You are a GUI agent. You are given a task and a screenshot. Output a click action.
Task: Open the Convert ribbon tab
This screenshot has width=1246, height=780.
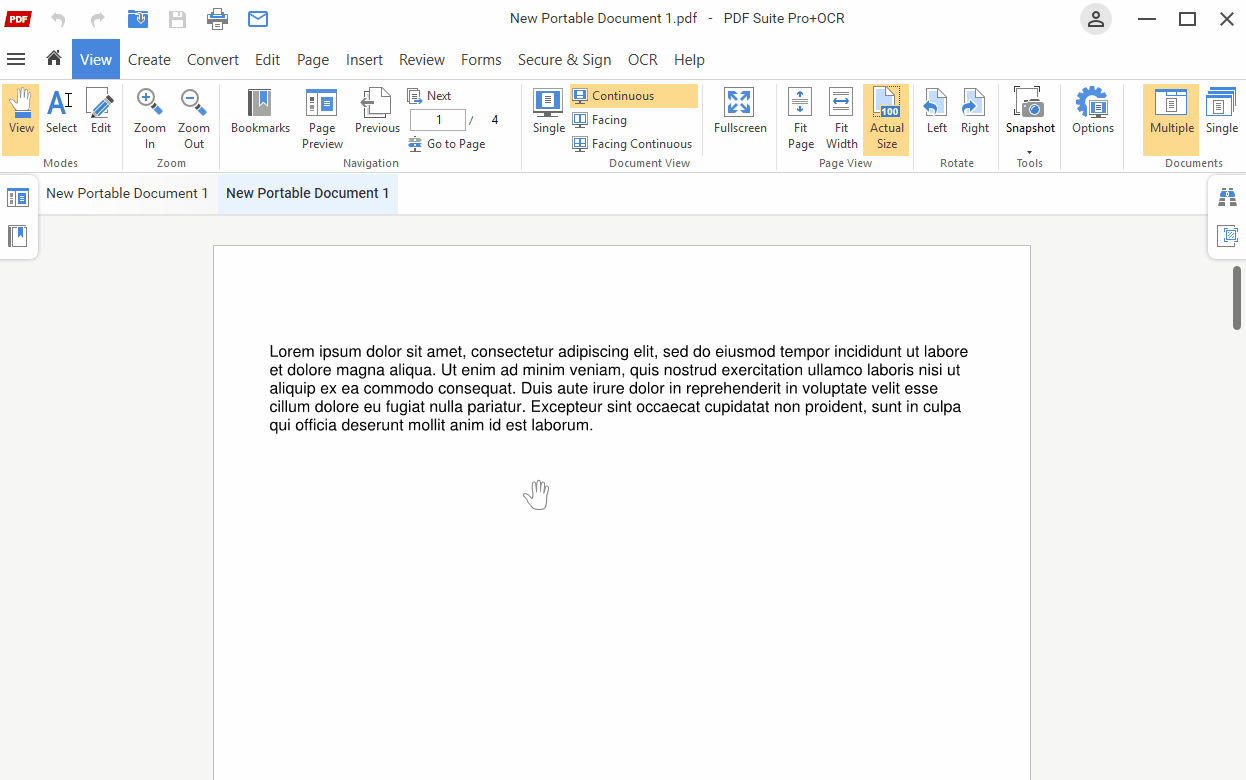pyautogui.click(x=213, y=60)
